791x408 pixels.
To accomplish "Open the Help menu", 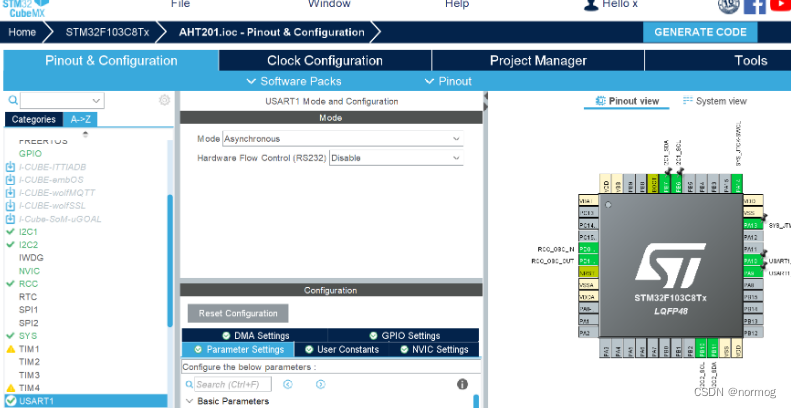I will (x=457, y=4).
